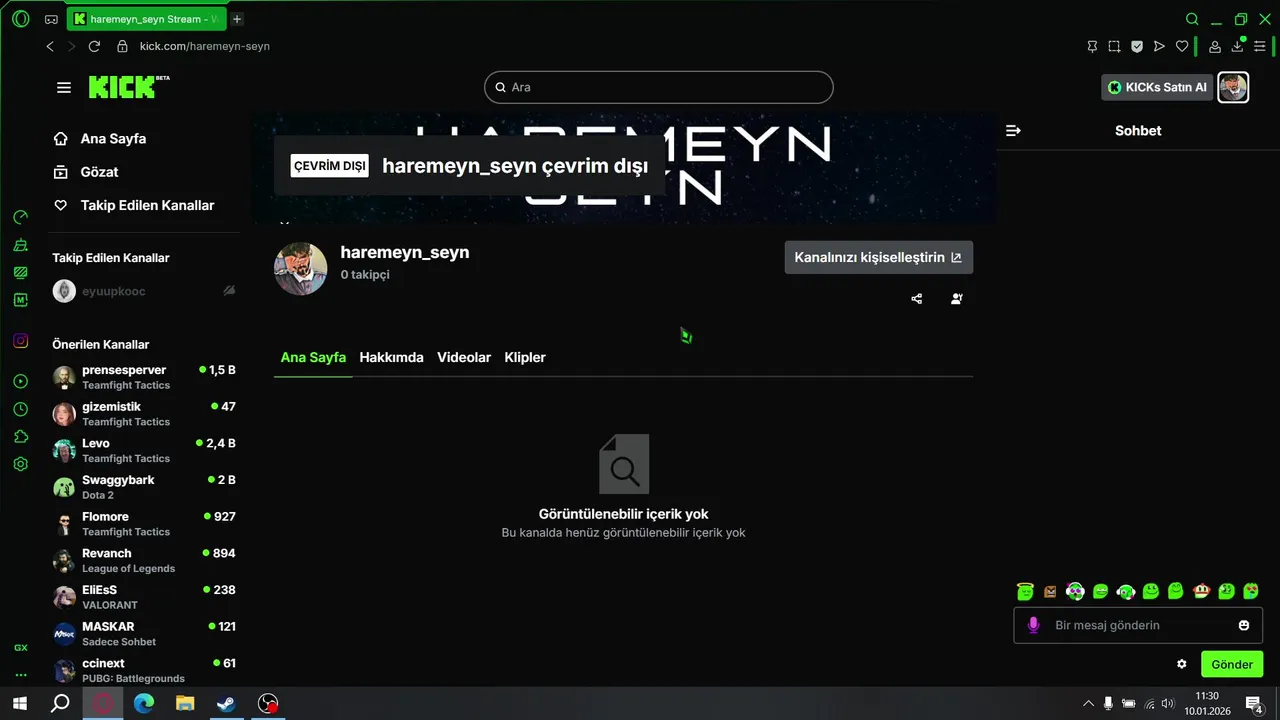1280x720 pixels.
Task: Click haremeyn_seyn channel profile picture
Action: pyautogui.click(x=301, y=268)
